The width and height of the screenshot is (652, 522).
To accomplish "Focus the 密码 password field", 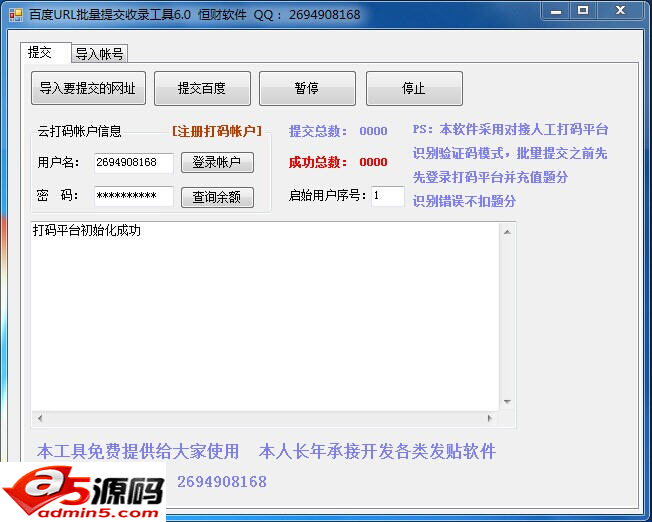I will point(133,196).
